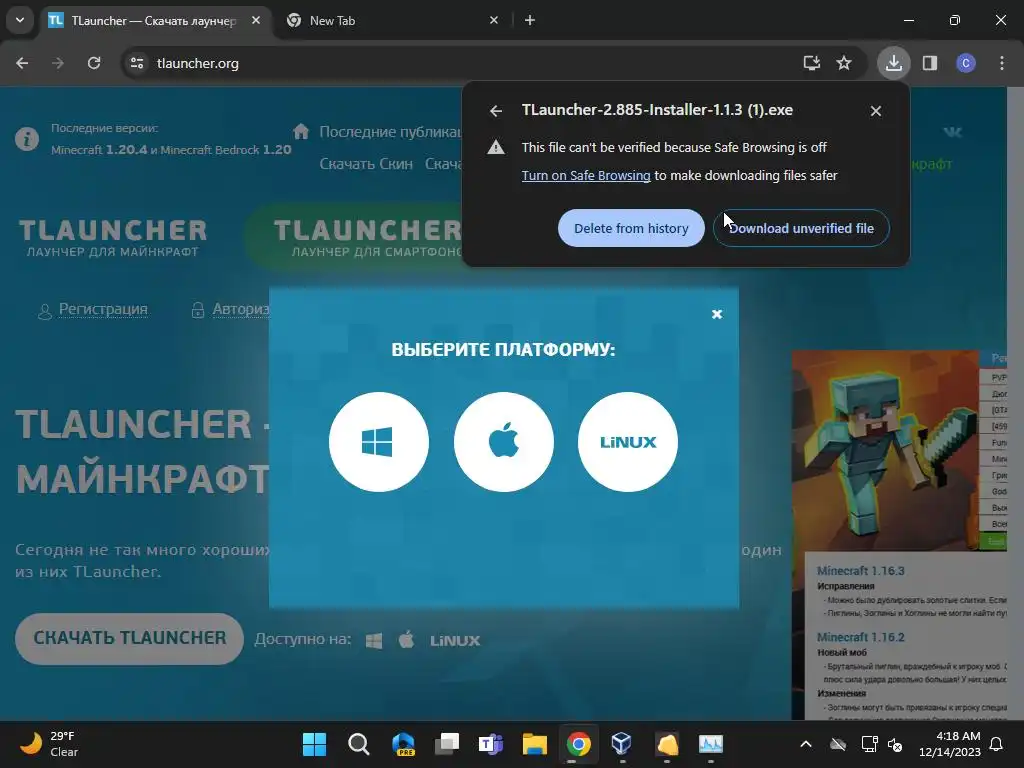1024x768 pixels.
Task: Click the install app icon in address bar
Action: tap(811, 63)
